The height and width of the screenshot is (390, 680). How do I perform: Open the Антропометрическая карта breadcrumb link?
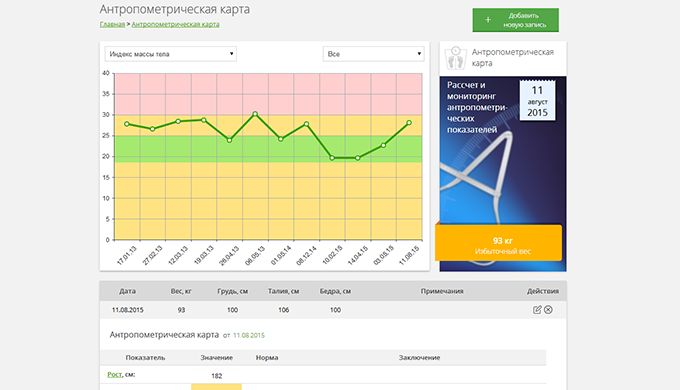pos(175,24)
